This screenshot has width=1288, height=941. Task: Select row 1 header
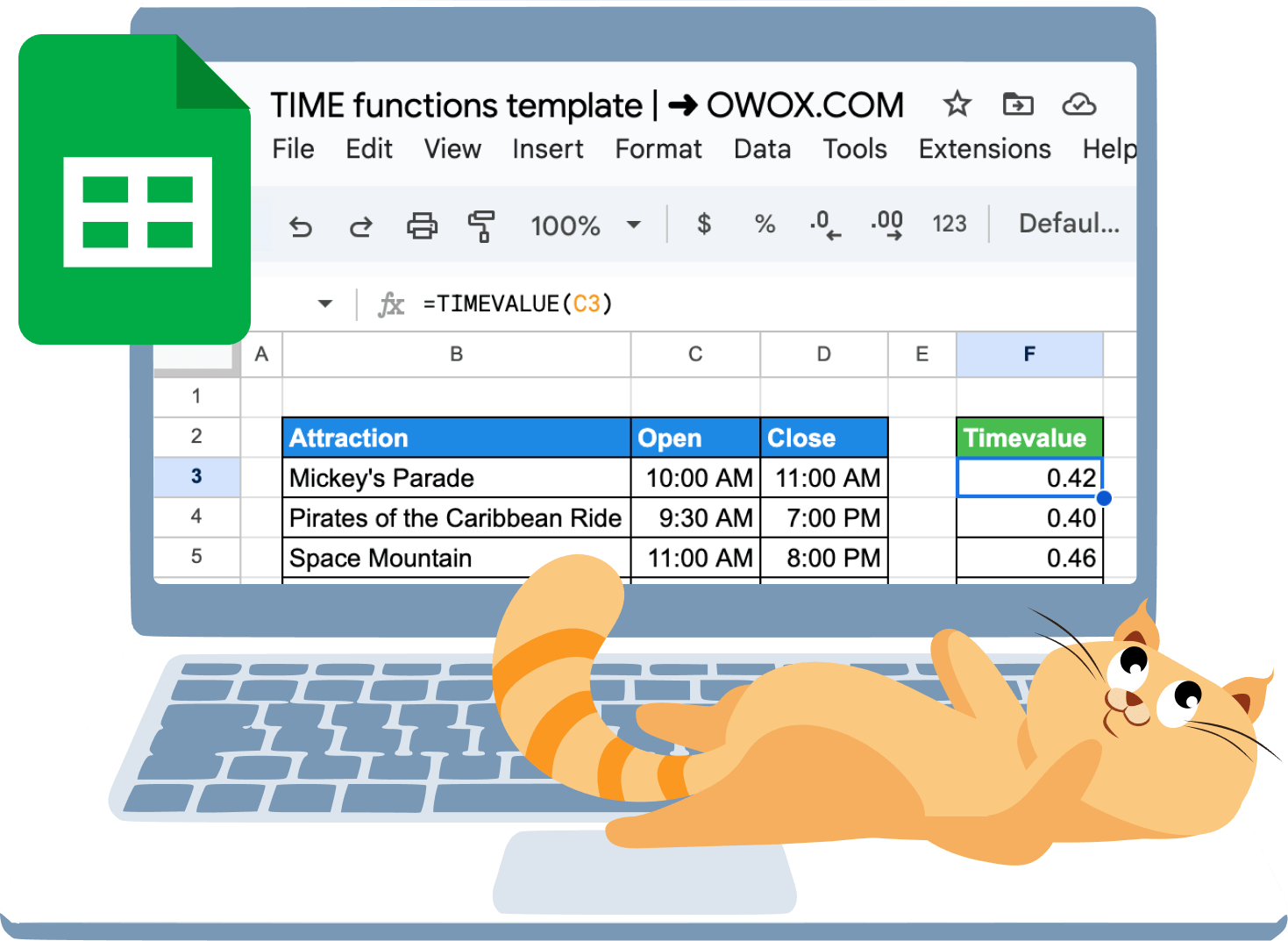pos(196,396)
